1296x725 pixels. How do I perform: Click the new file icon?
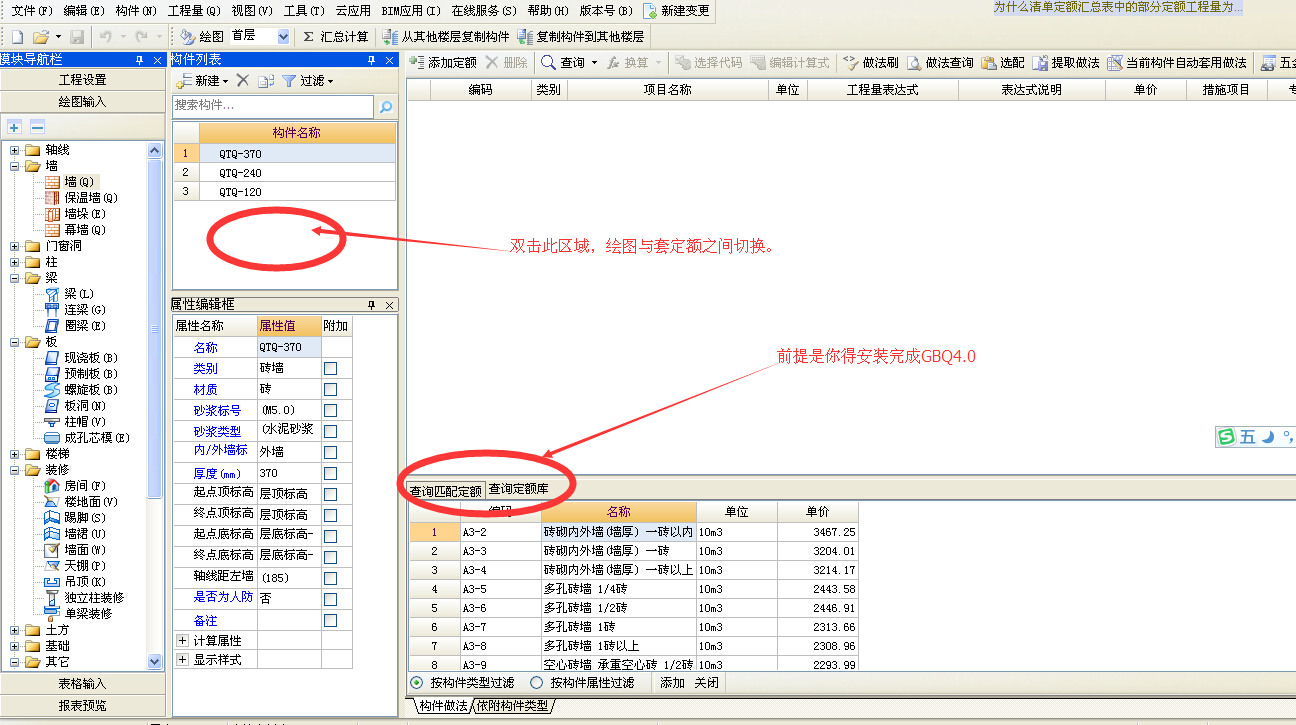(x=16, y=36)
